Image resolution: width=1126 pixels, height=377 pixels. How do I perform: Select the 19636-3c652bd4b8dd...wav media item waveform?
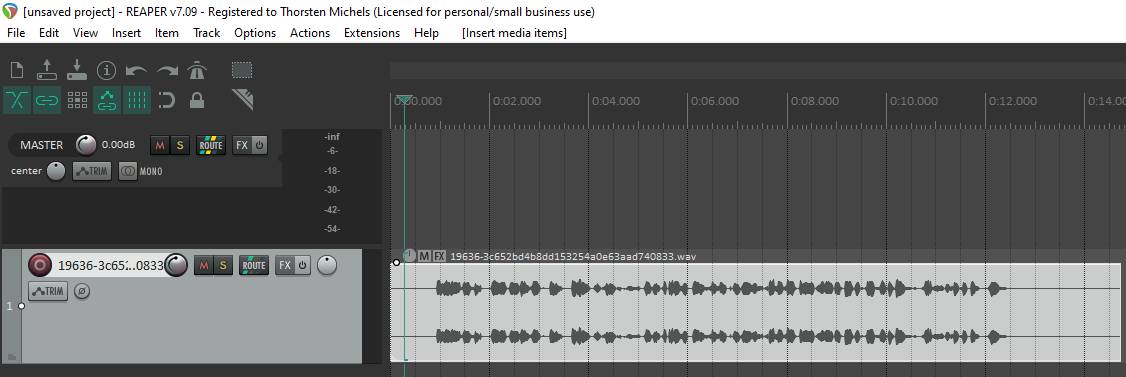755,312
